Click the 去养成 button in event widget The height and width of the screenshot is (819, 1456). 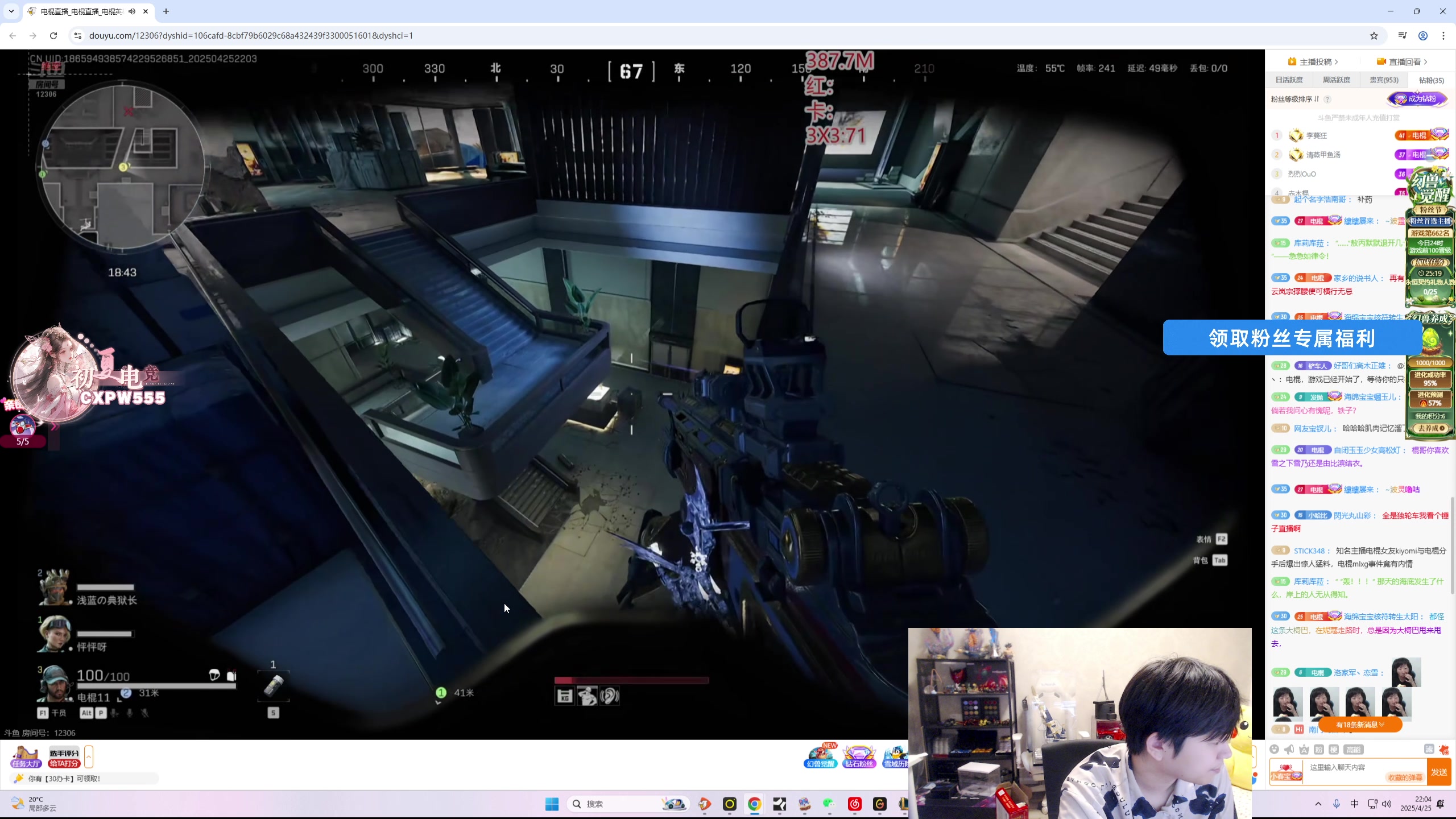point(1431,428)
